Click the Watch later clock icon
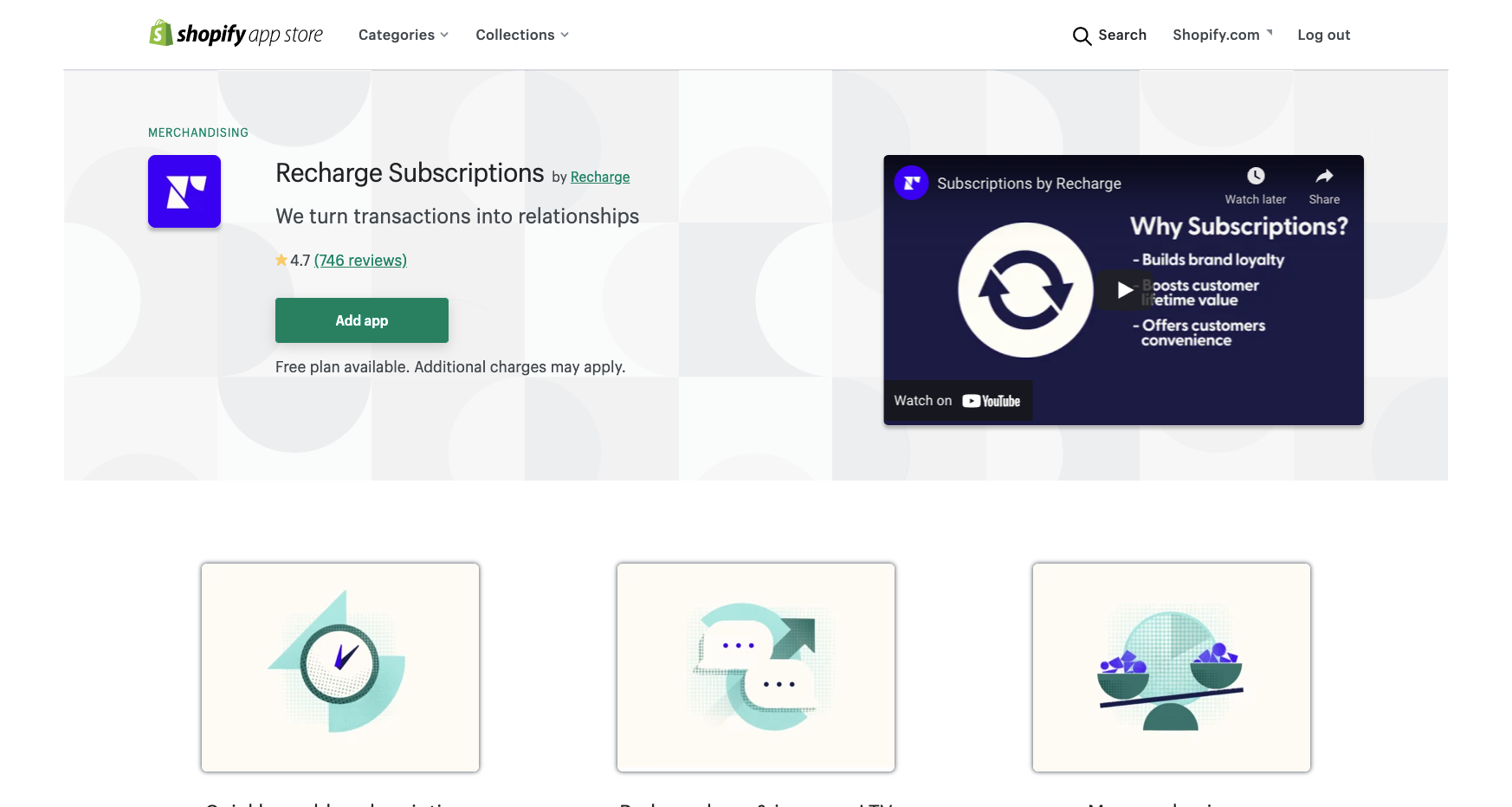The image size is (1512, 807). 1256,176
